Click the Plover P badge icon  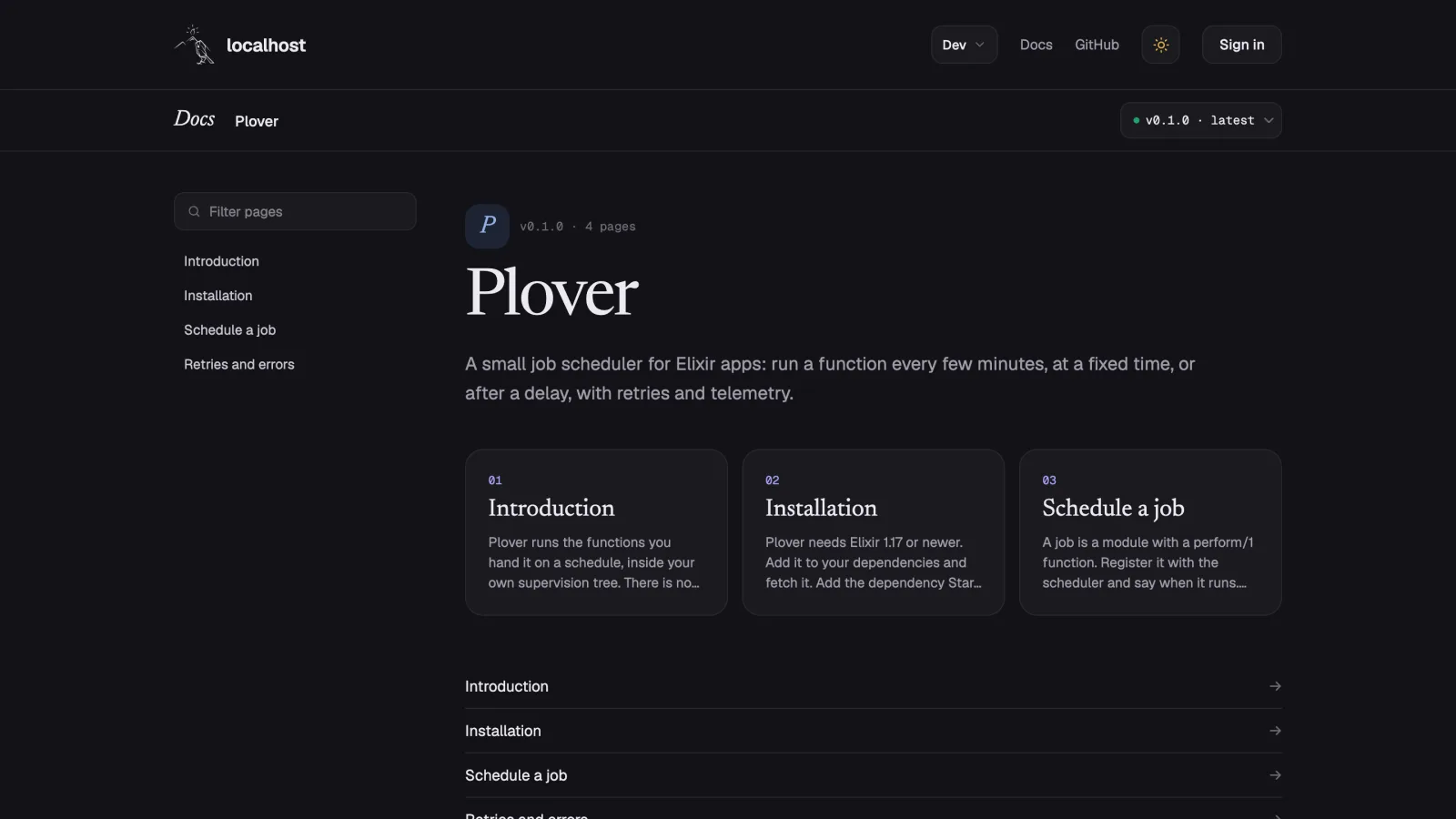487,226
